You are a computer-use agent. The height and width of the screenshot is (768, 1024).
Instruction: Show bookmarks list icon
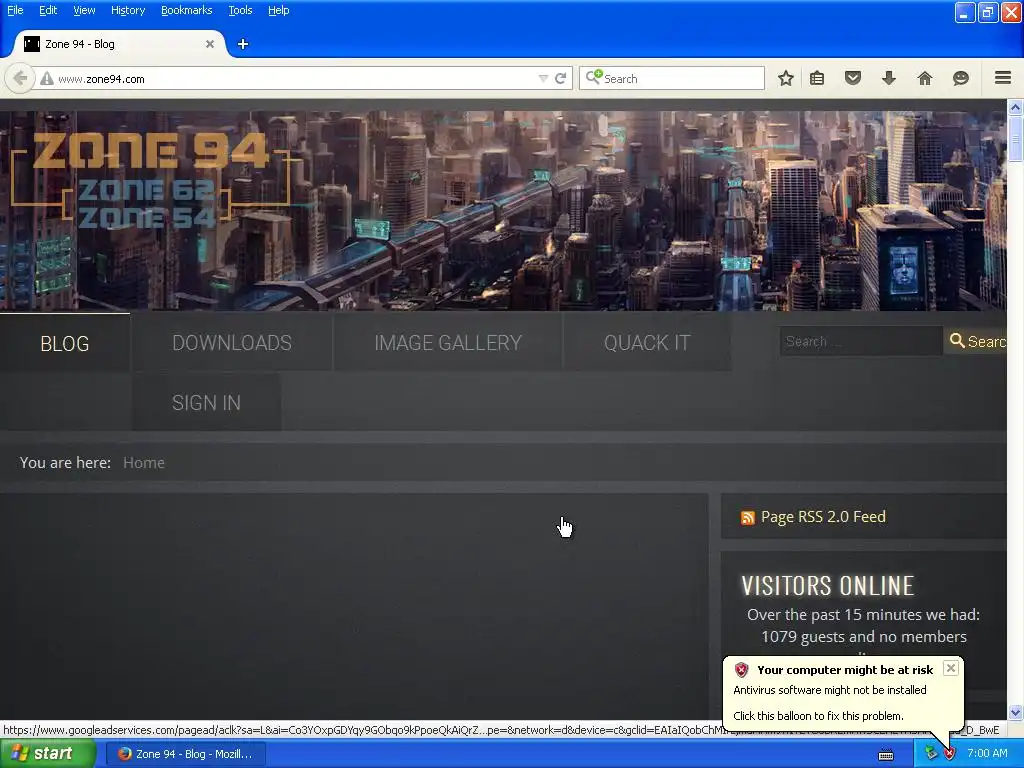817,78
